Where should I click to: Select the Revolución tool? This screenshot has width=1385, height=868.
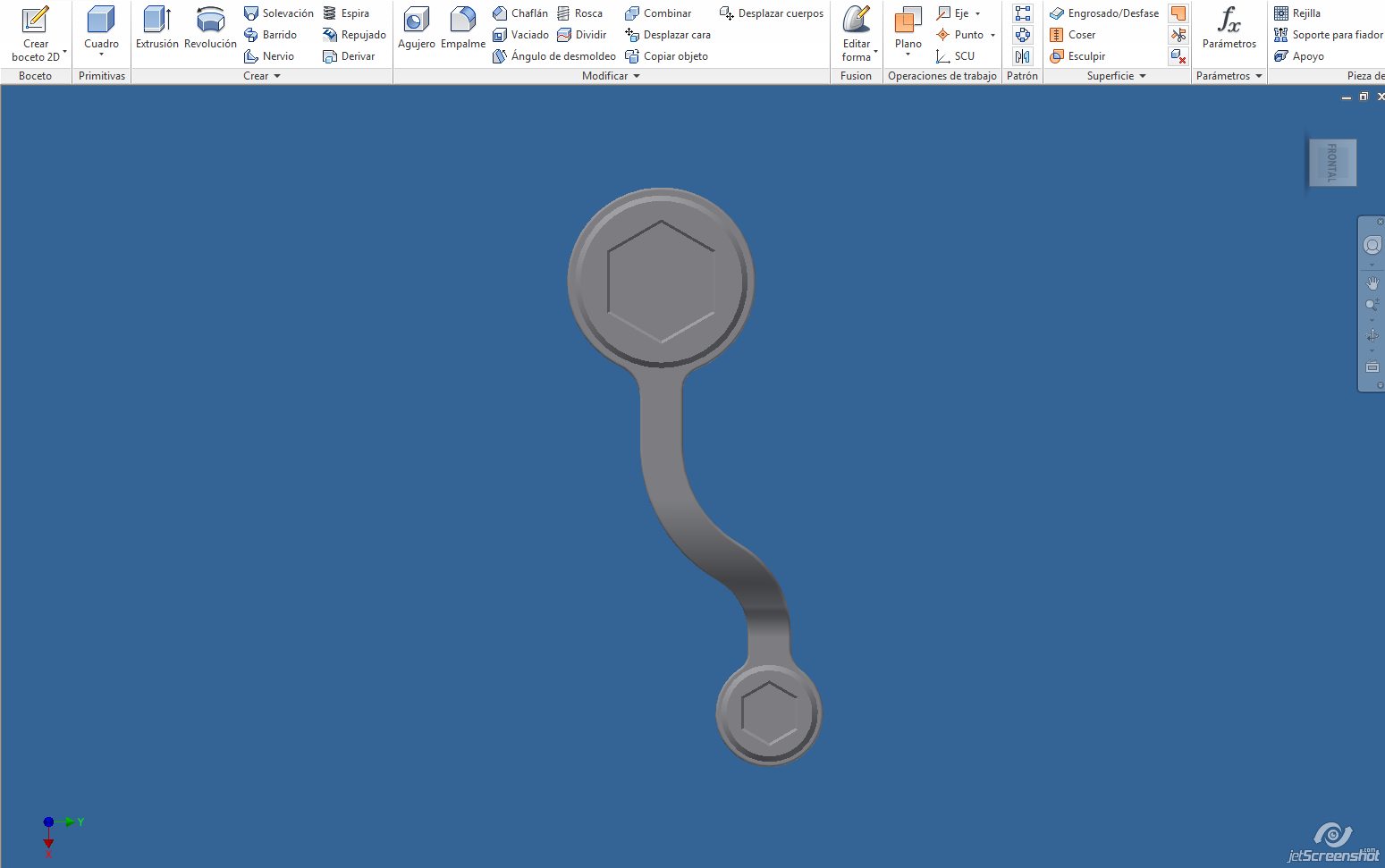pyautogui.click(x=210, y=20)
